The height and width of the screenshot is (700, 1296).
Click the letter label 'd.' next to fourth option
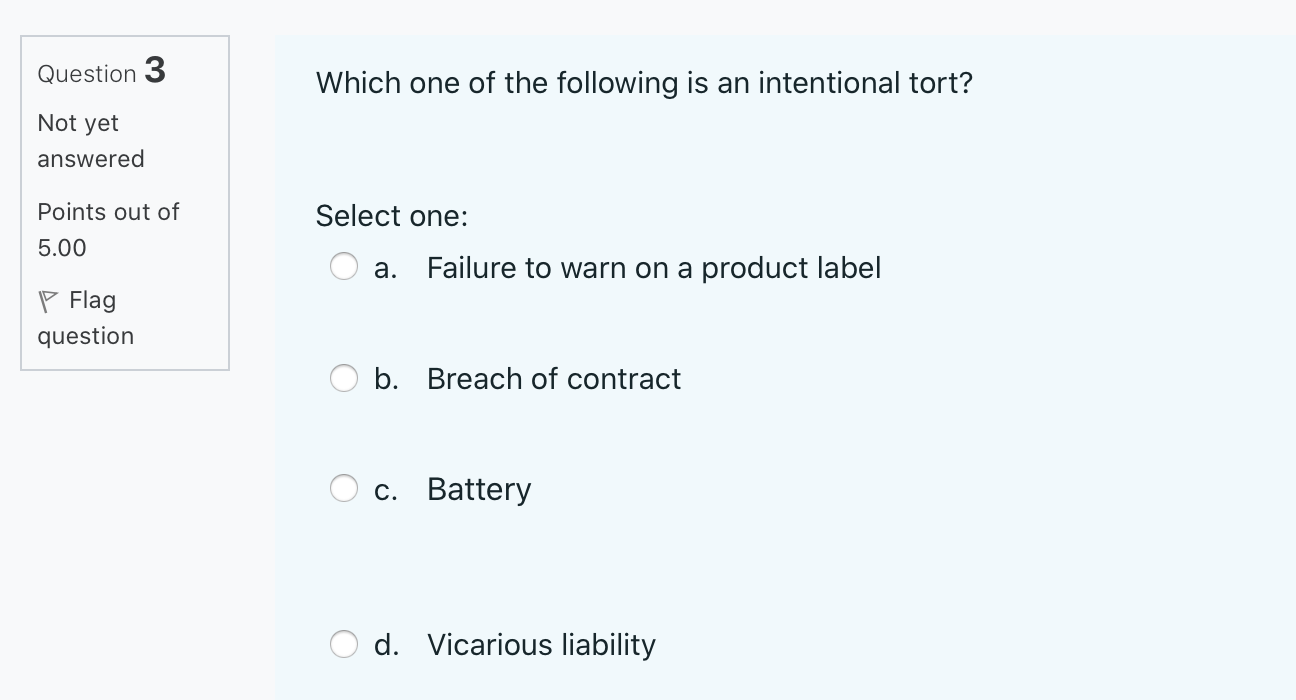(x=386, y=644)
